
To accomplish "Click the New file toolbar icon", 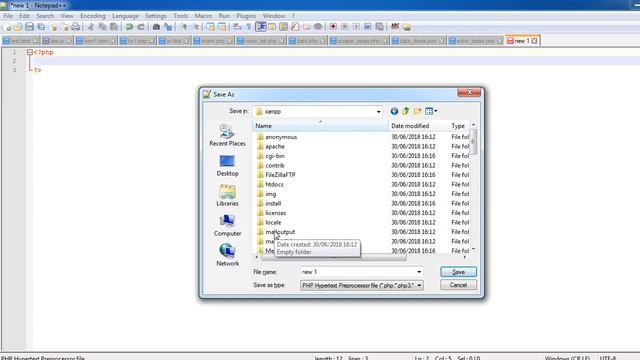I will pyautogui.click(x=7, y=27).
